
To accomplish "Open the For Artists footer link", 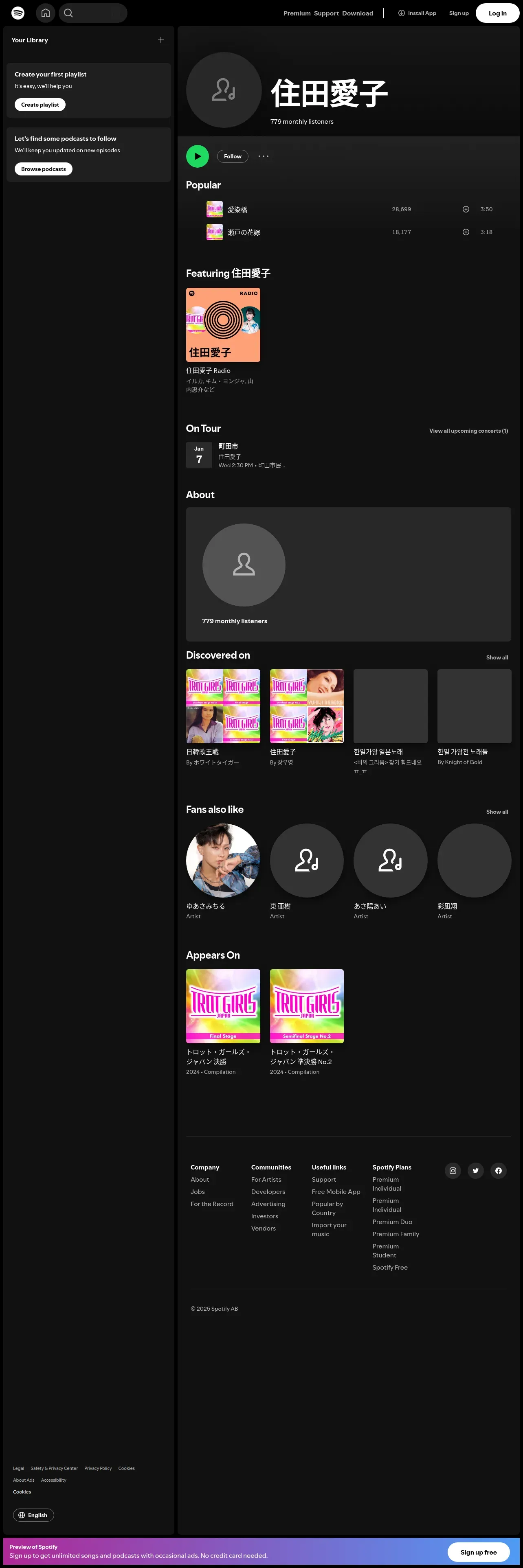I will [266, 1180].
